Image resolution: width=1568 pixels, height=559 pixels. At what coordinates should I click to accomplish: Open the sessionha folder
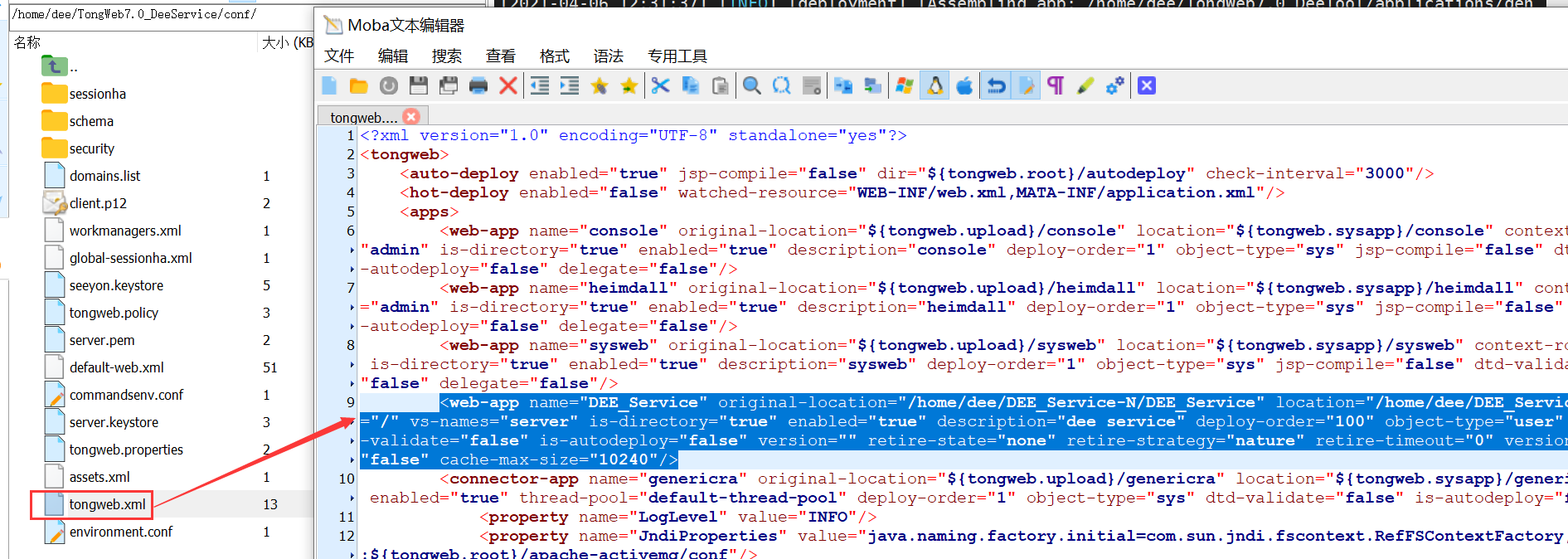97,94
